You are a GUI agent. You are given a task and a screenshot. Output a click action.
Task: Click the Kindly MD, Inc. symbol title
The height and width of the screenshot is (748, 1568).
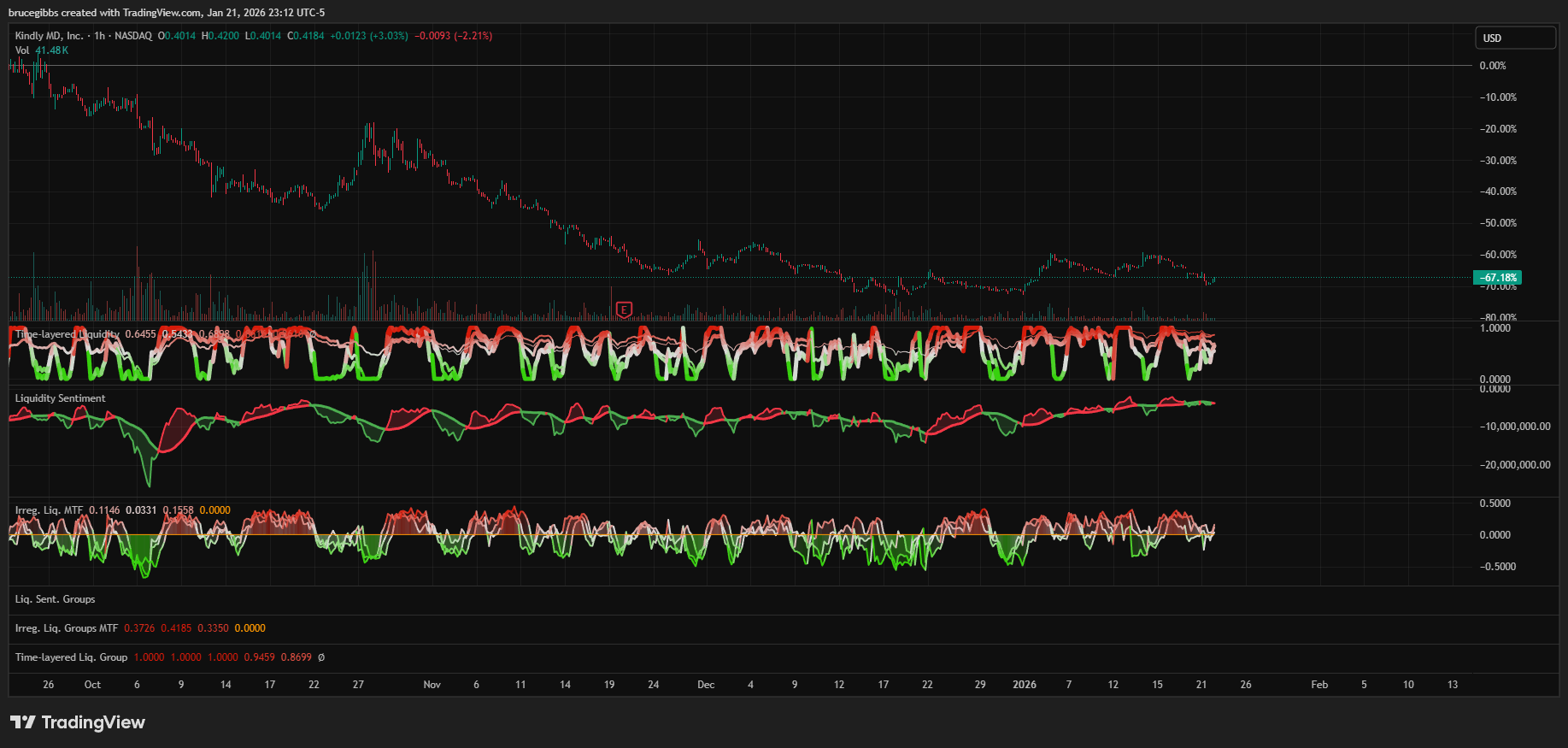tap(50, 36)
